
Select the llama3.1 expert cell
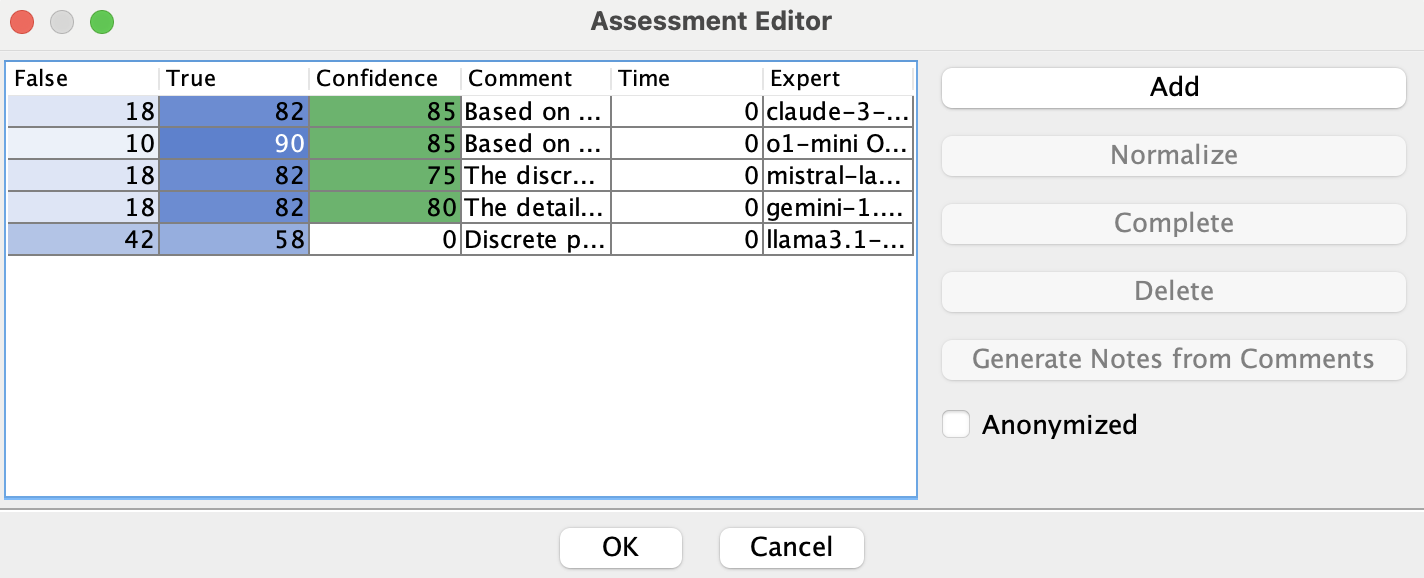[838, 240]
